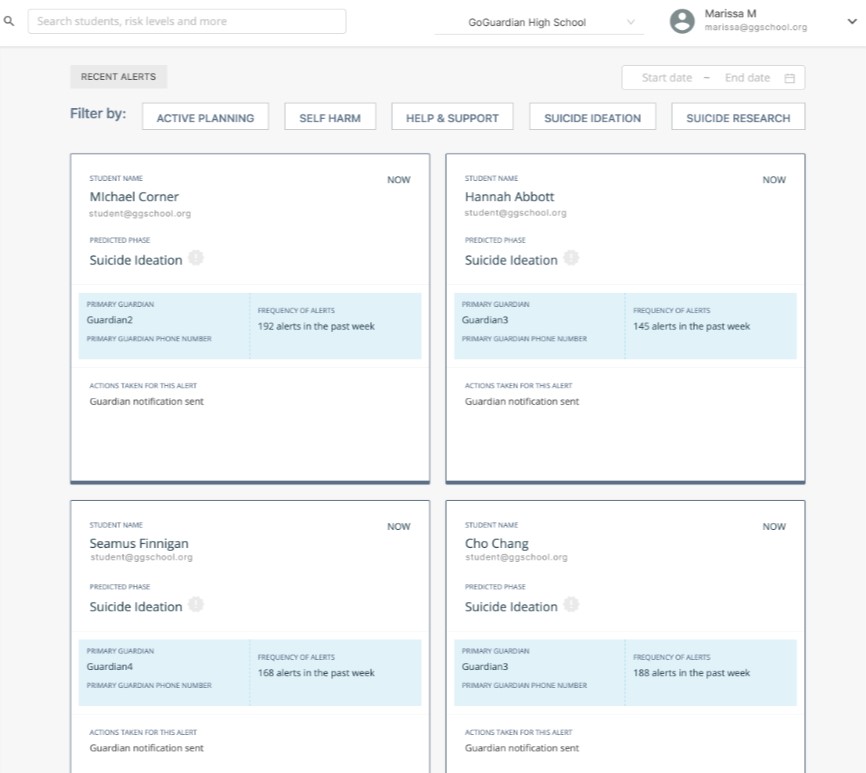This screenshot has height=773, width=866.
Task: Click Michael Corner's Suicide Ideation phase text
Action: (136, 260)
